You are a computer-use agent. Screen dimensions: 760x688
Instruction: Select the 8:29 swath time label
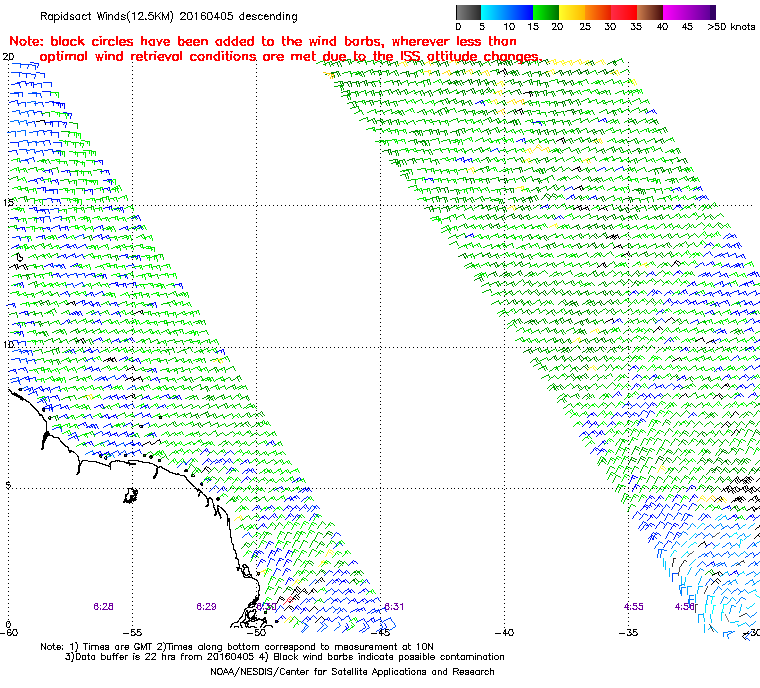point(206,607)
